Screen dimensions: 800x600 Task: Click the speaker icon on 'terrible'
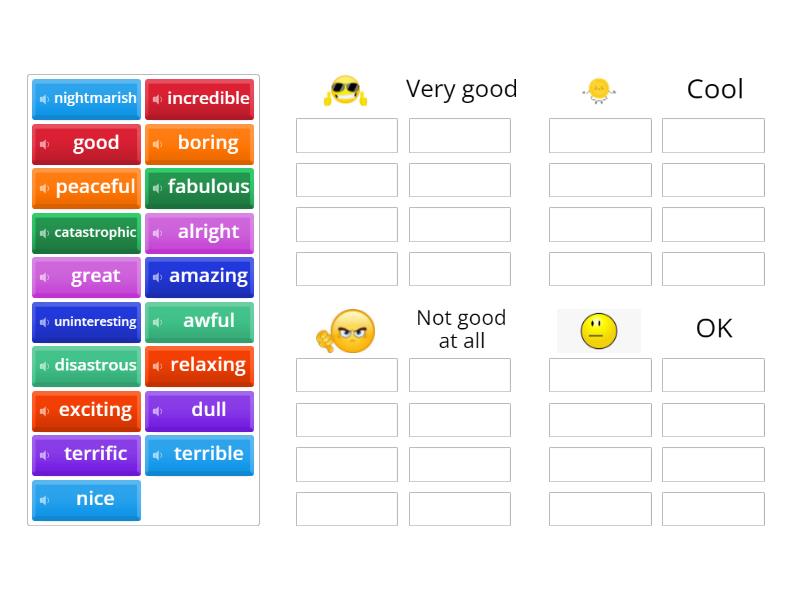(159, 455)
